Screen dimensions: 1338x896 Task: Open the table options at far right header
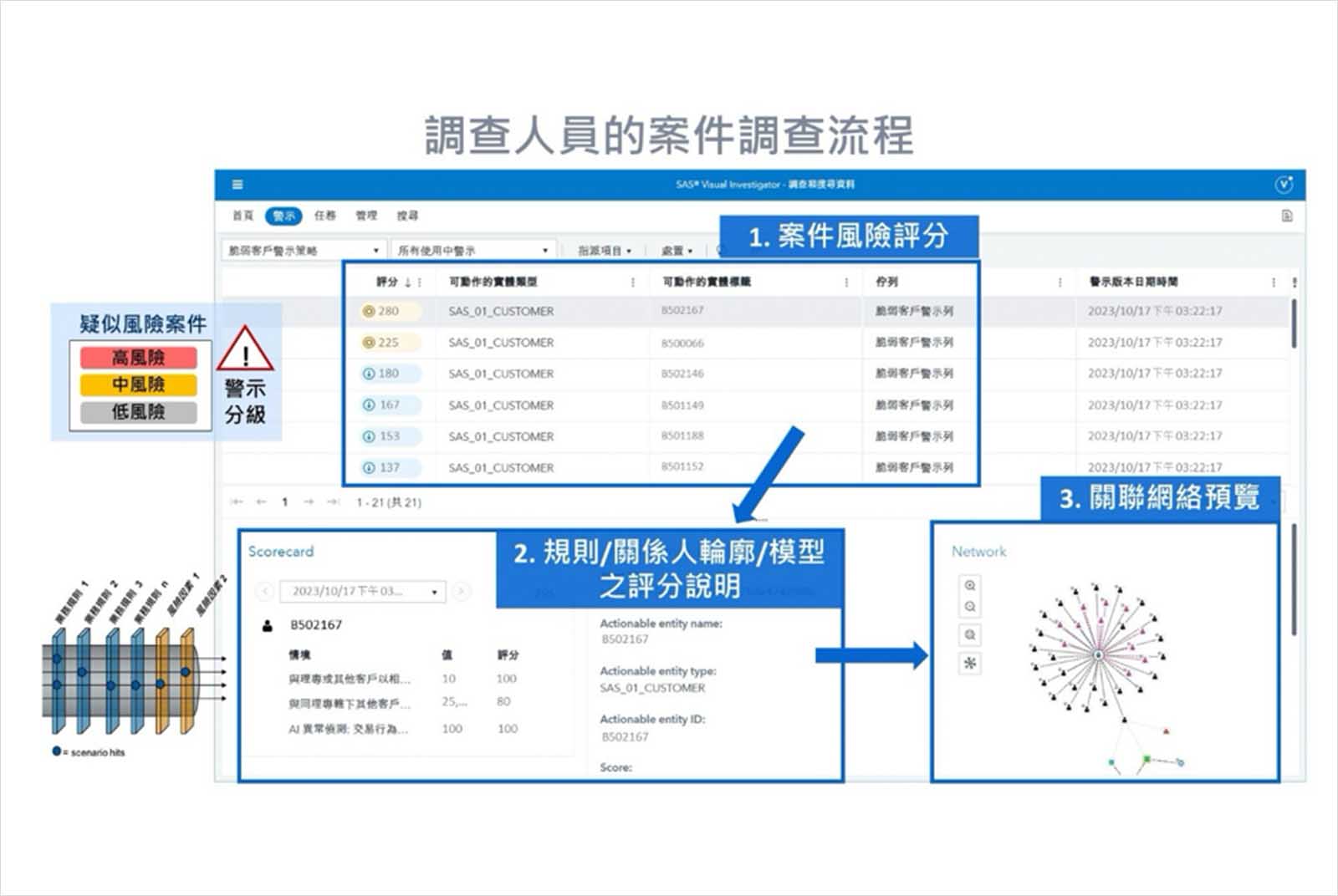click(x=1295, y=283)
